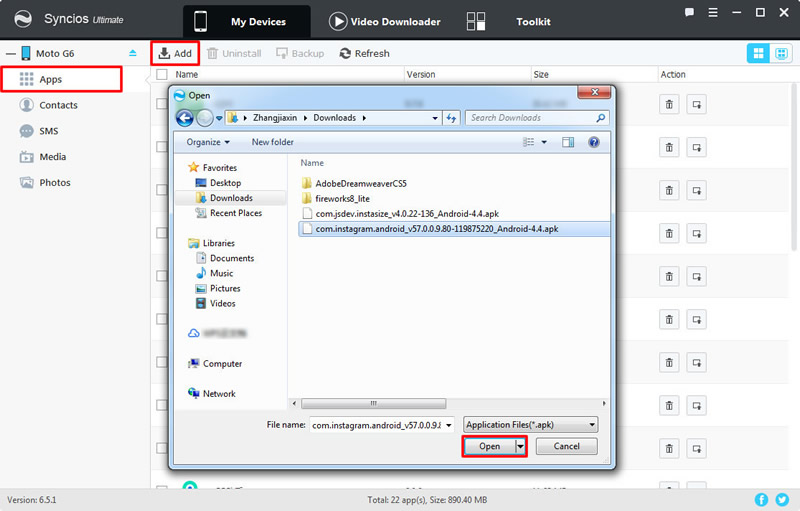Select the com.instagram.android apk file

point(454,229)
